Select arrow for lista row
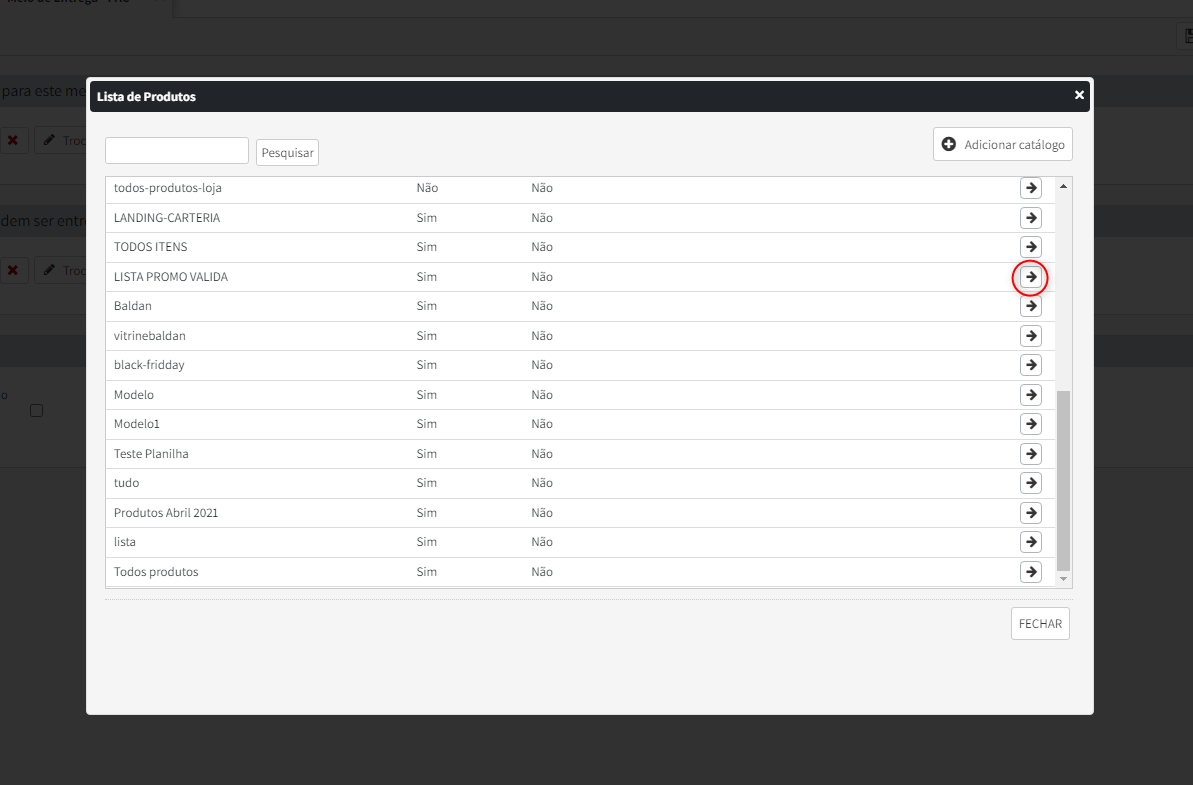Screen dimensions: 1193x785 [1030, 542]
